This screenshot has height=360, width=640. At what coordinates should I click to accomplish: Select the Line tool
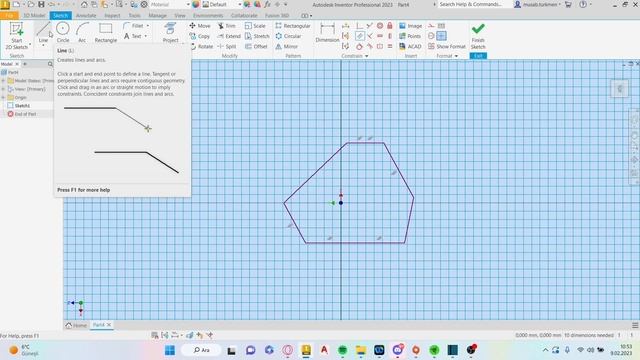tap(43, 32)
